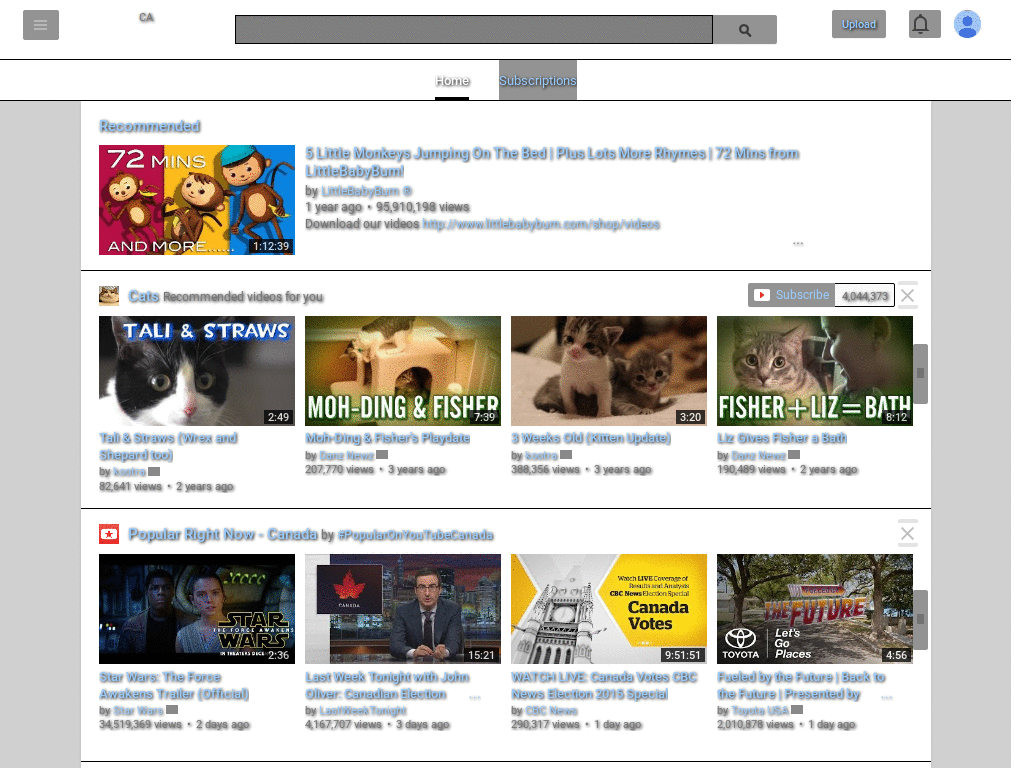Play Tali & Straws thumbnail
1024x768 pixels.
click(197, 371)
